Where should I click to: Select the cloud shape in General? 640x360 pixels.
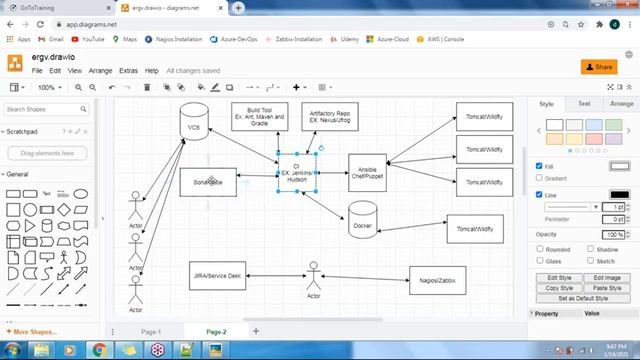pos(64,226)
